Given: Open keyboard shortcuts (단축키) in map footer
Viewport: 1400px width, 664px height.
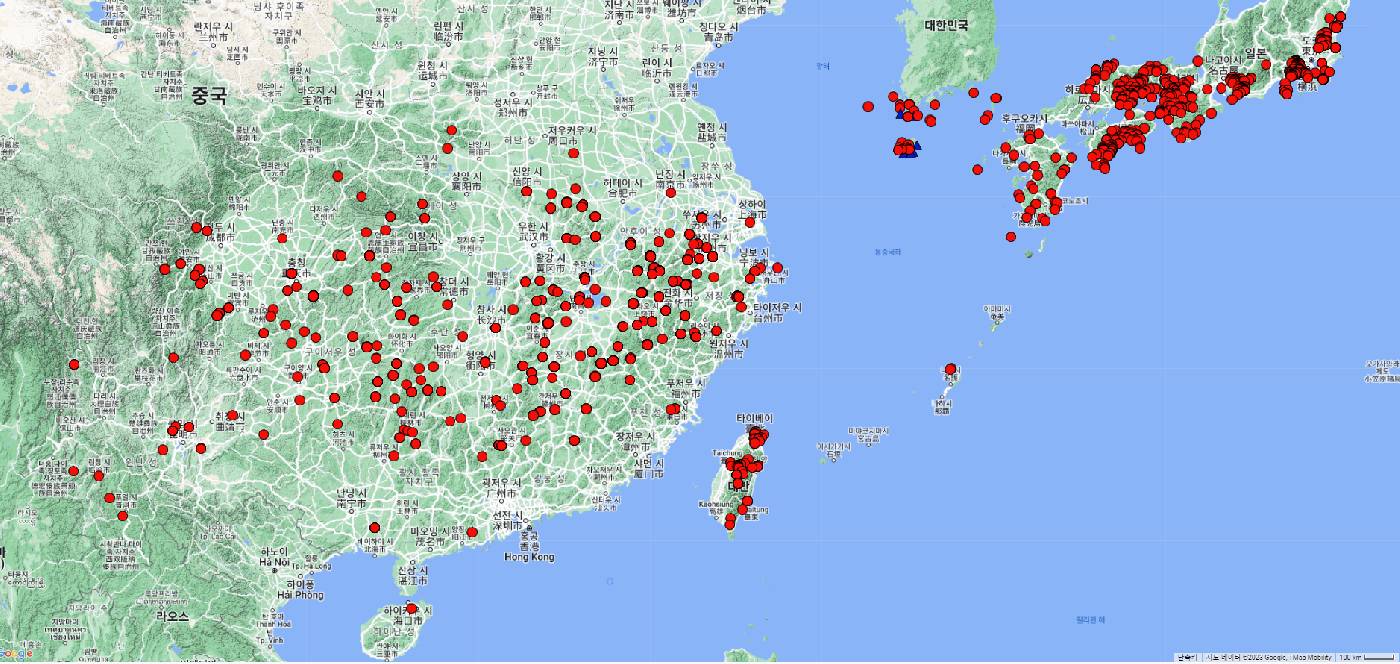Looking at the screenshot, I should coord(1185,657).
